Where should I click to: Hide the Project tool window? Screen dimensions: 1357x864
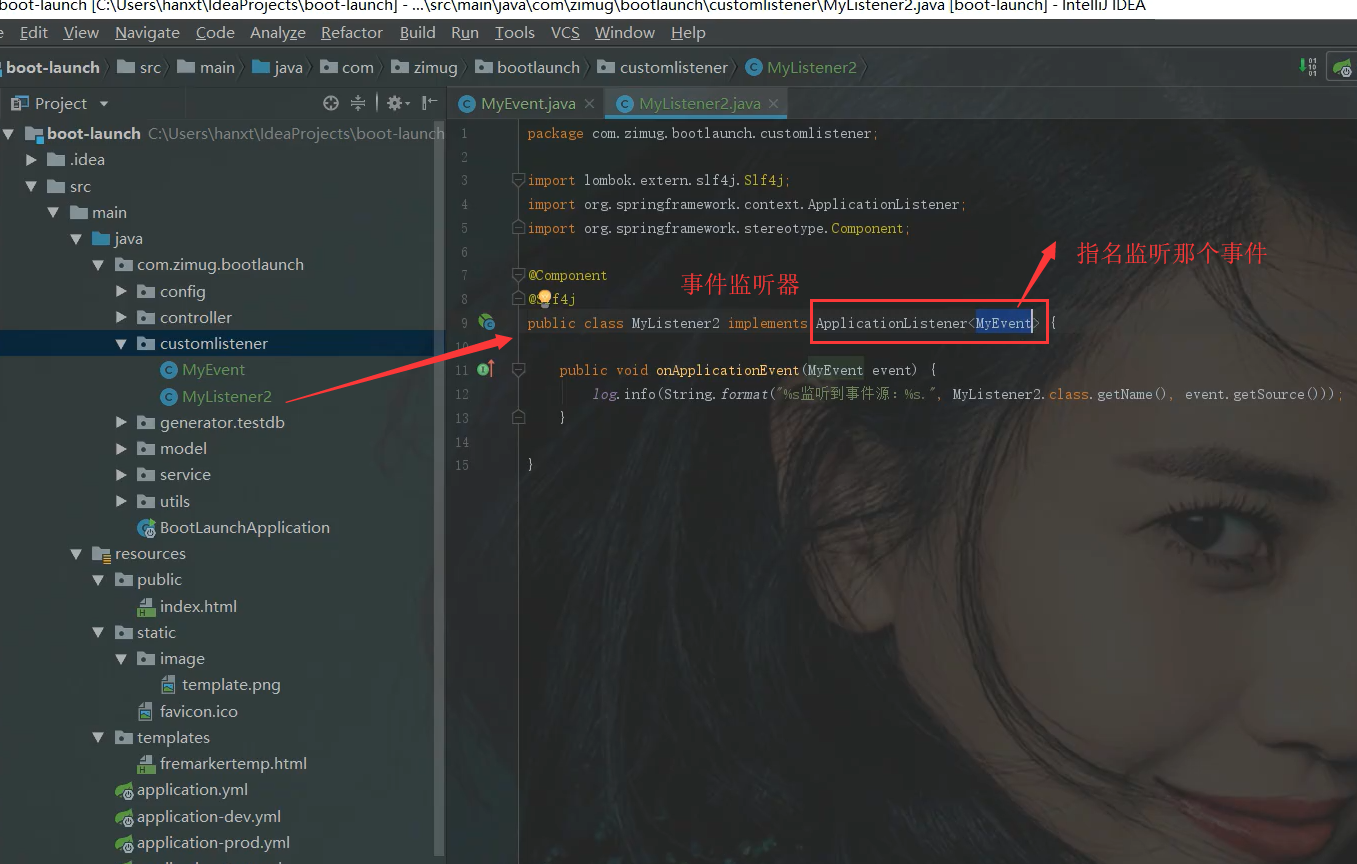[x=429, y=103]
